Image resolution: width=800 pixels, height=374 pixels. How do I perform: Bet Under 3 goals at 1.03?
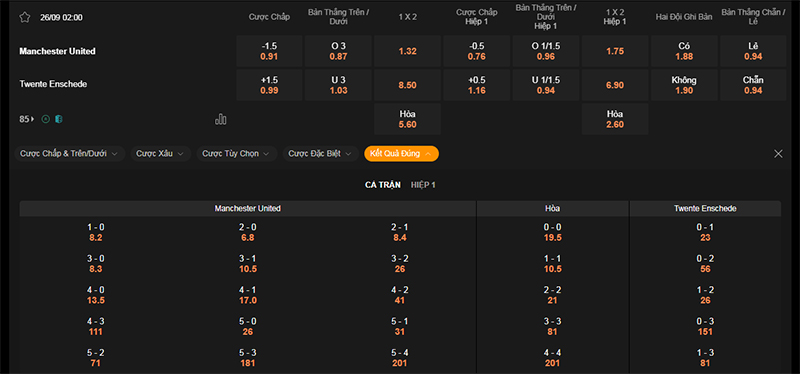click(338, 85)
